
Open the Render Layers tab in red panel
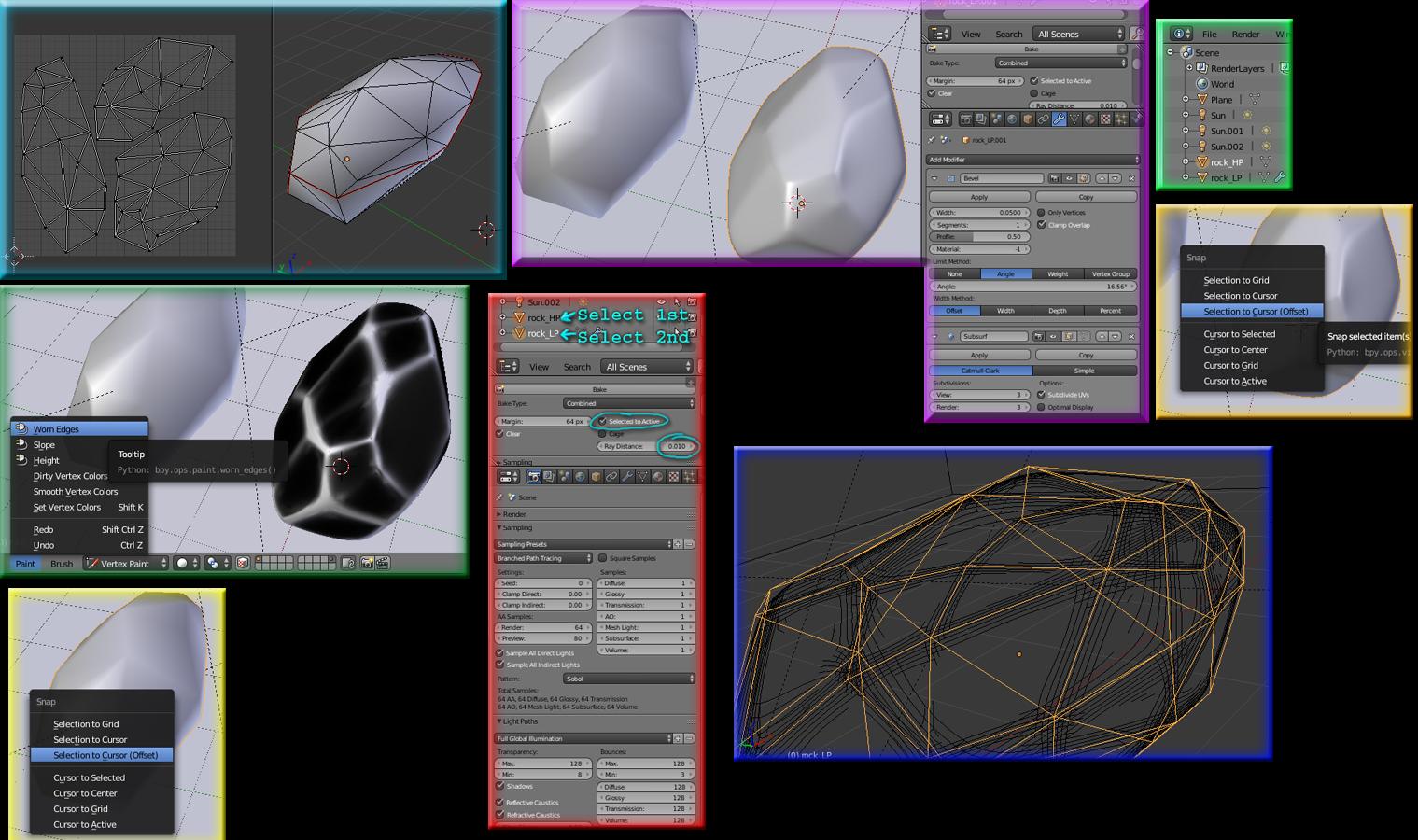point(549,476)
